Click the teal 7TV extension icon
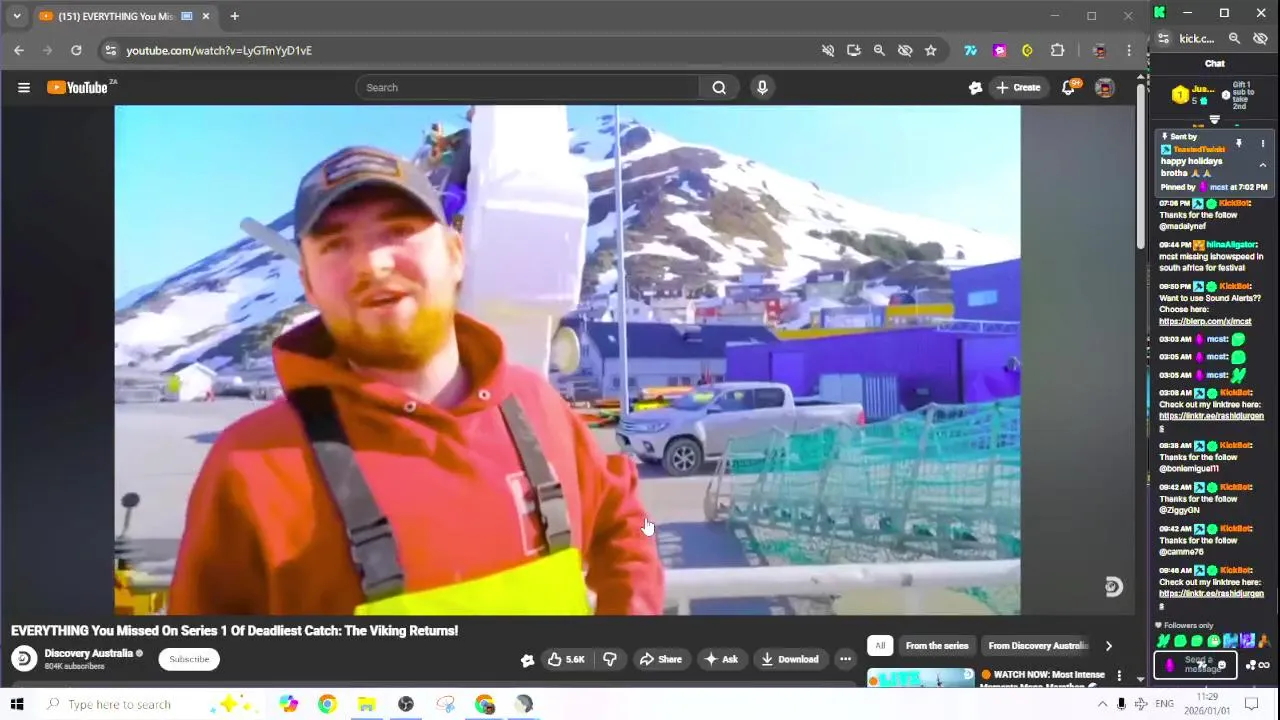 click(970, 50)
